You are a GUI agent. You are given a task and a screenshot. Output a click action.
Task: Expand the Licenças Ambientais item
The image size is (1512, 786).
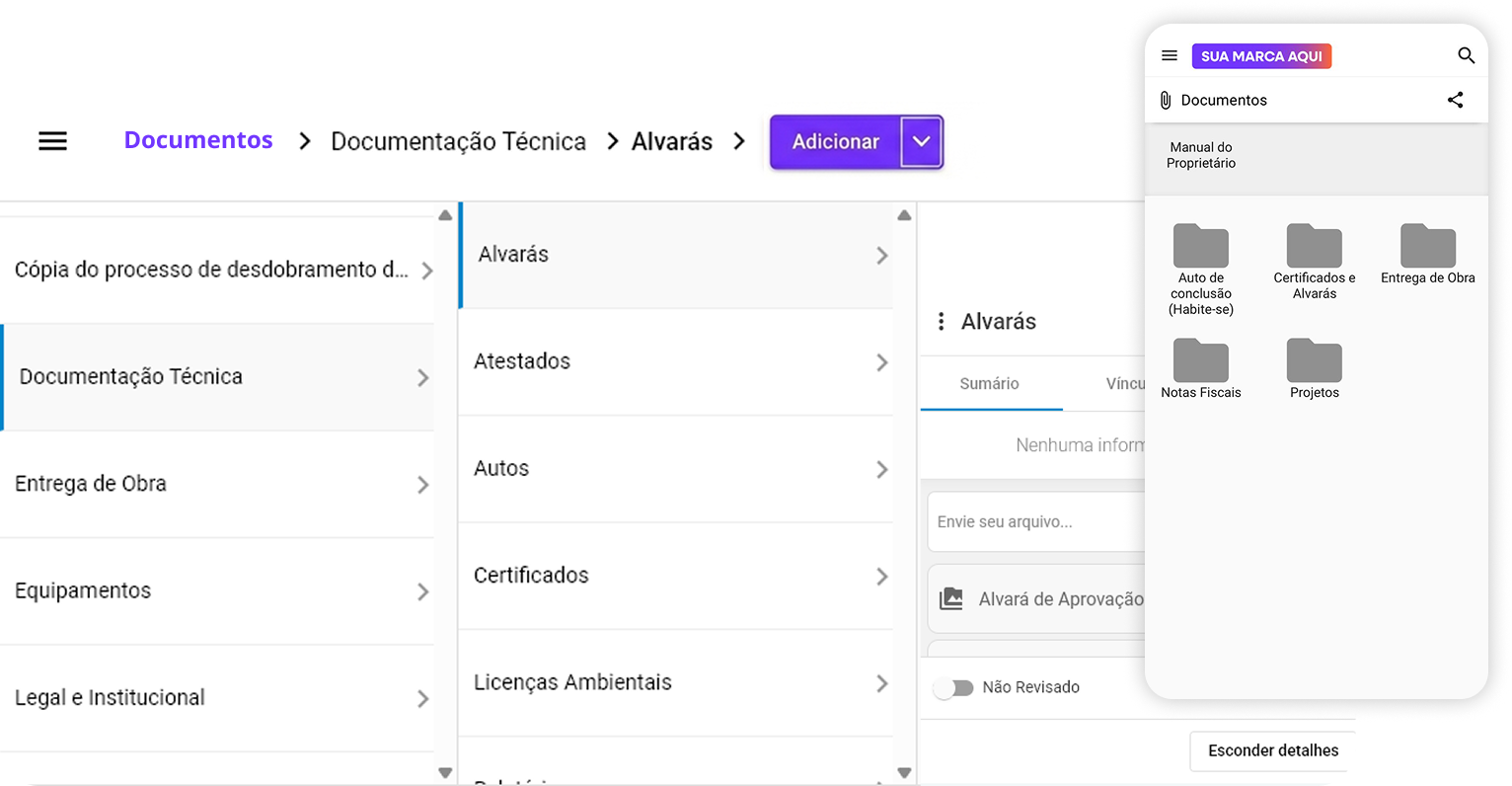[881, 682]
